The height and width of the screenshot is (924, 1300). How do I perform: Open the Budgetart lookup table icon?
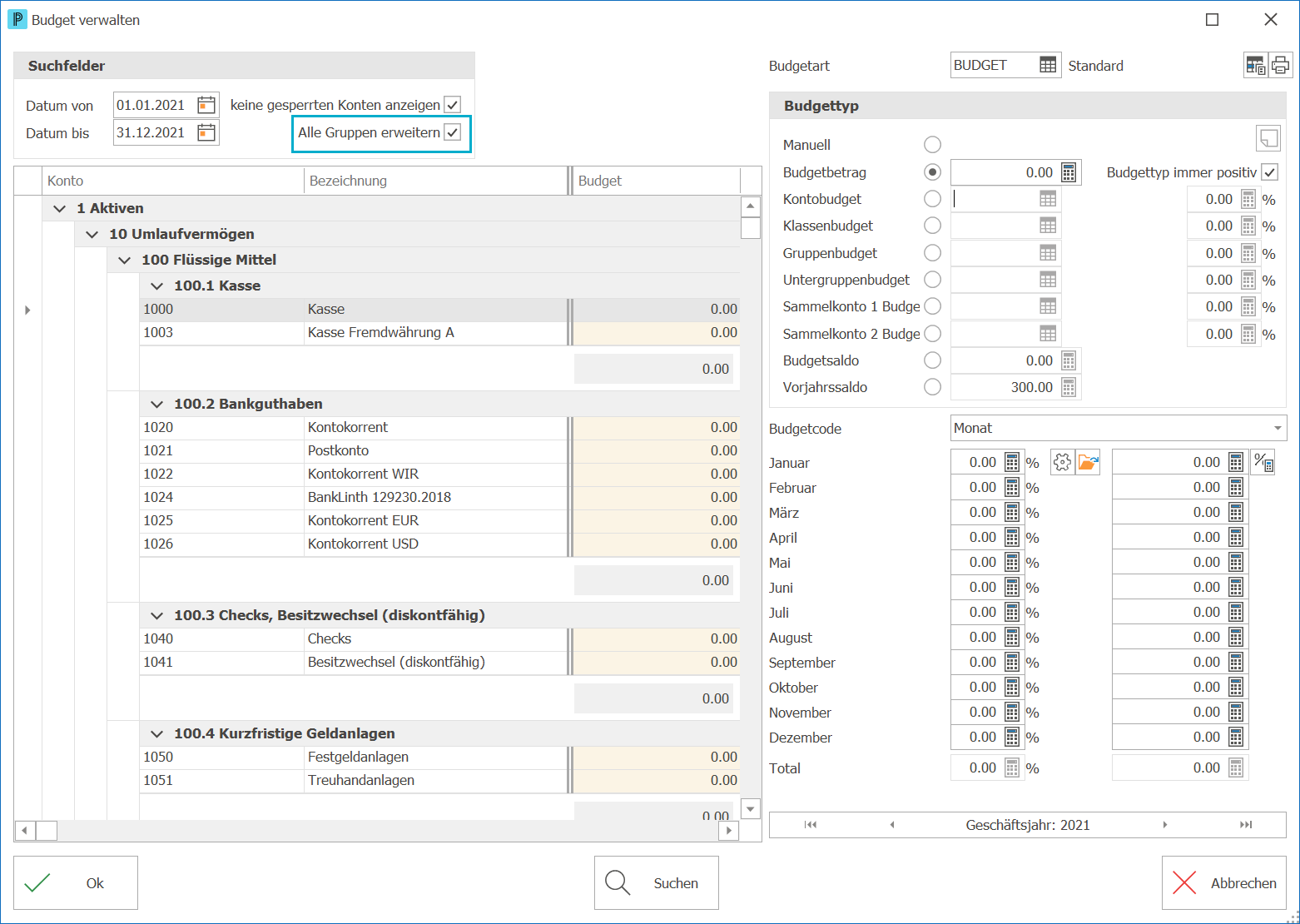[1048, 65]
